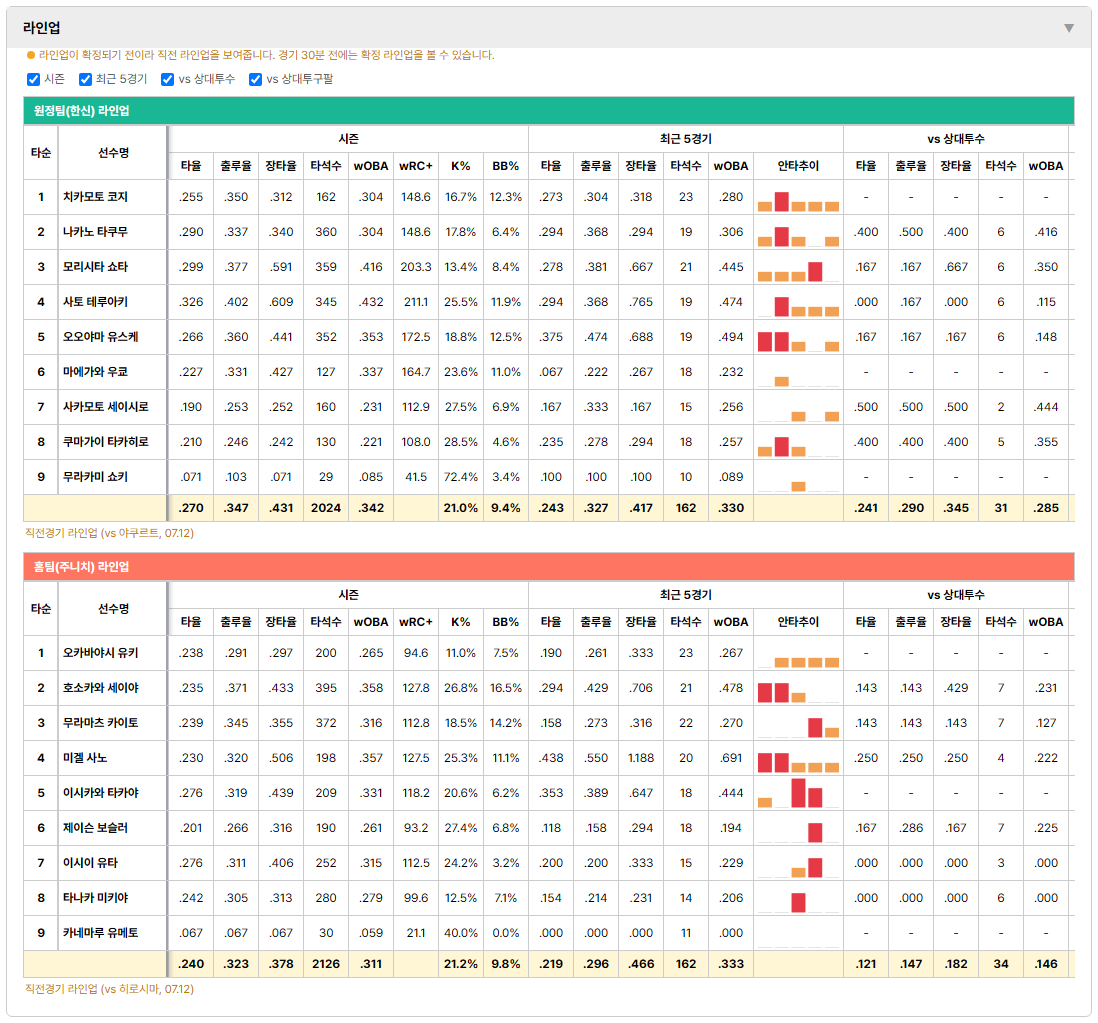Toggle the vs 상대투구팔 checkbox
Viewport: 1098px width, 1023px height.
[256, 79]
